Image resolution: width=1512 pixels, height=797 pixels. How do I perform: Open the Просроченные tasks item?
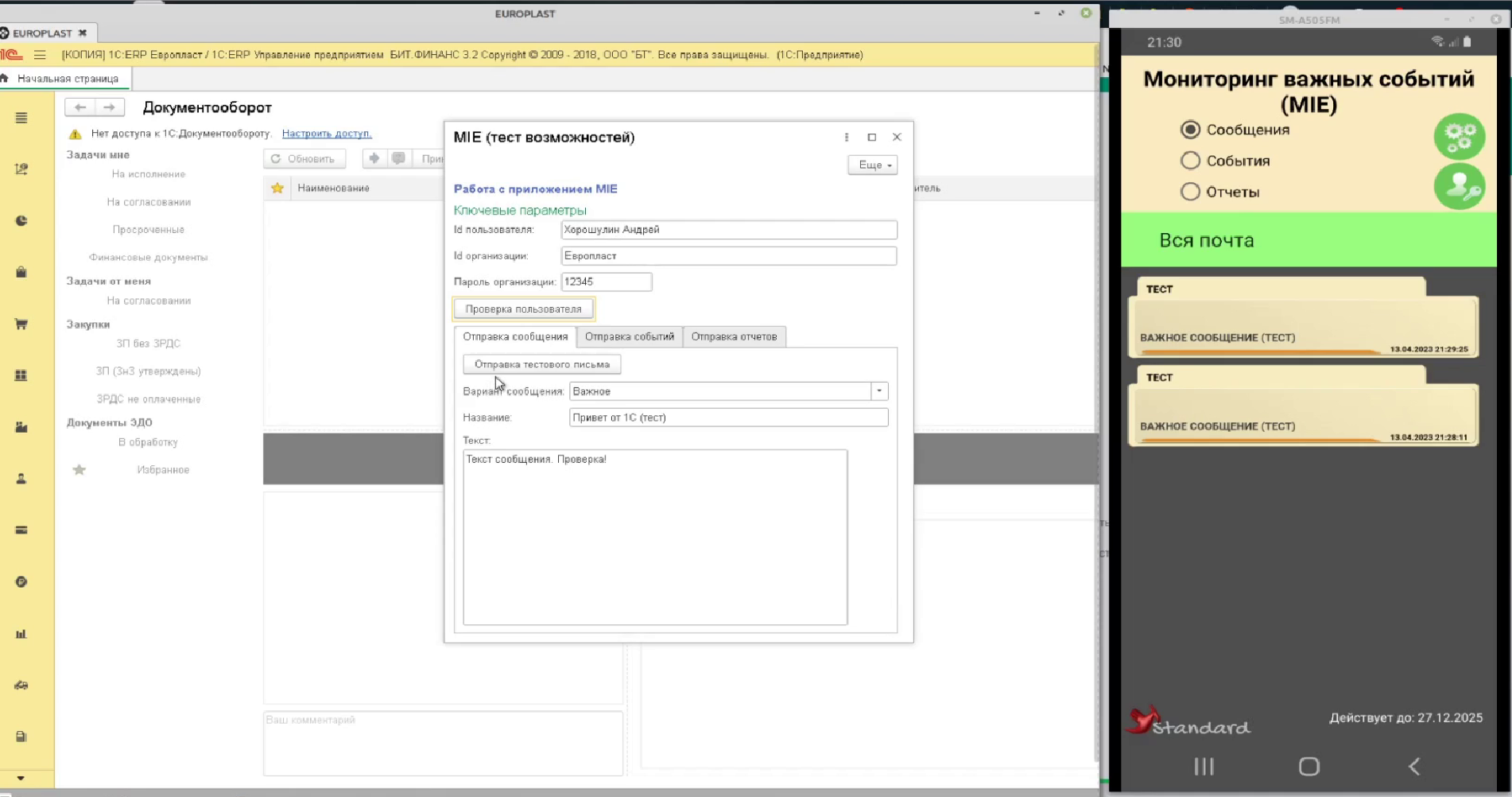[149, 230]
